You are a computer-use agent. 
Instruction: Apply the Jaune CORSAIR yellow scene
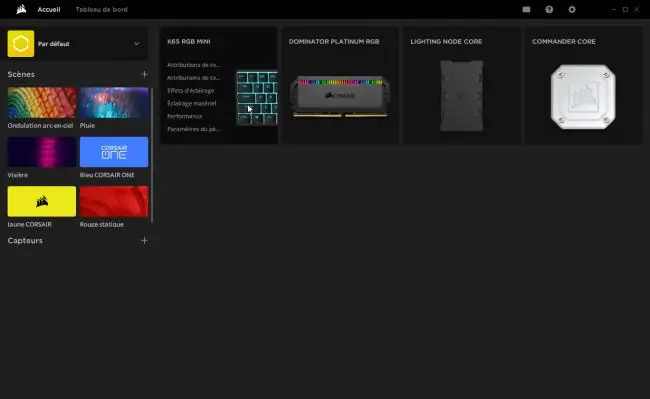click(41, 201)
